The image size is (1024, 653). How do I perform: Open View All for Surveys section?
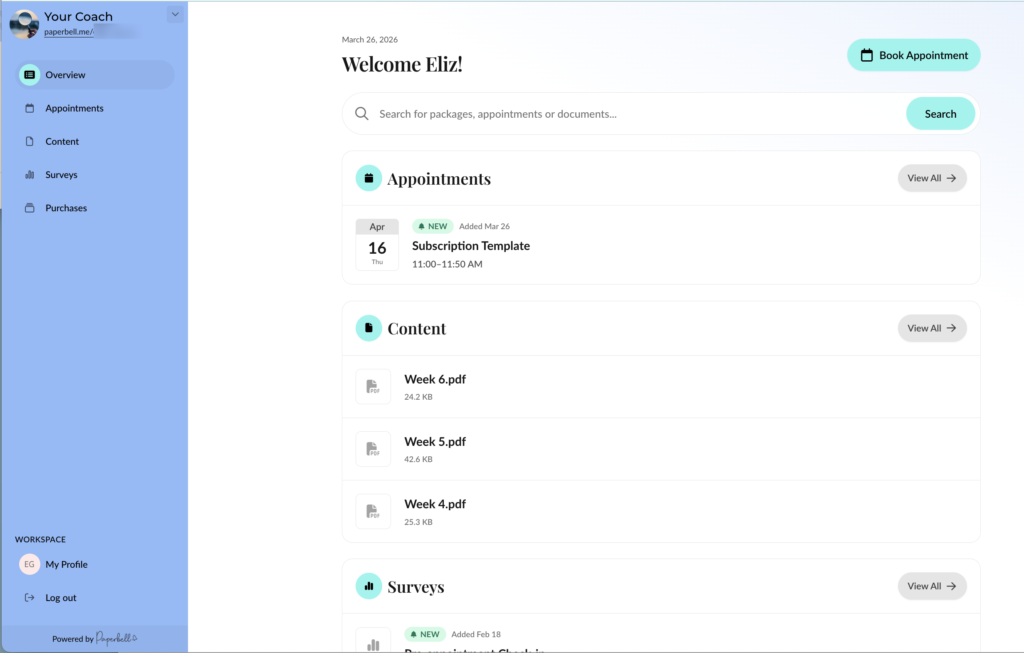pyautogui.click(x=931, y=586)
